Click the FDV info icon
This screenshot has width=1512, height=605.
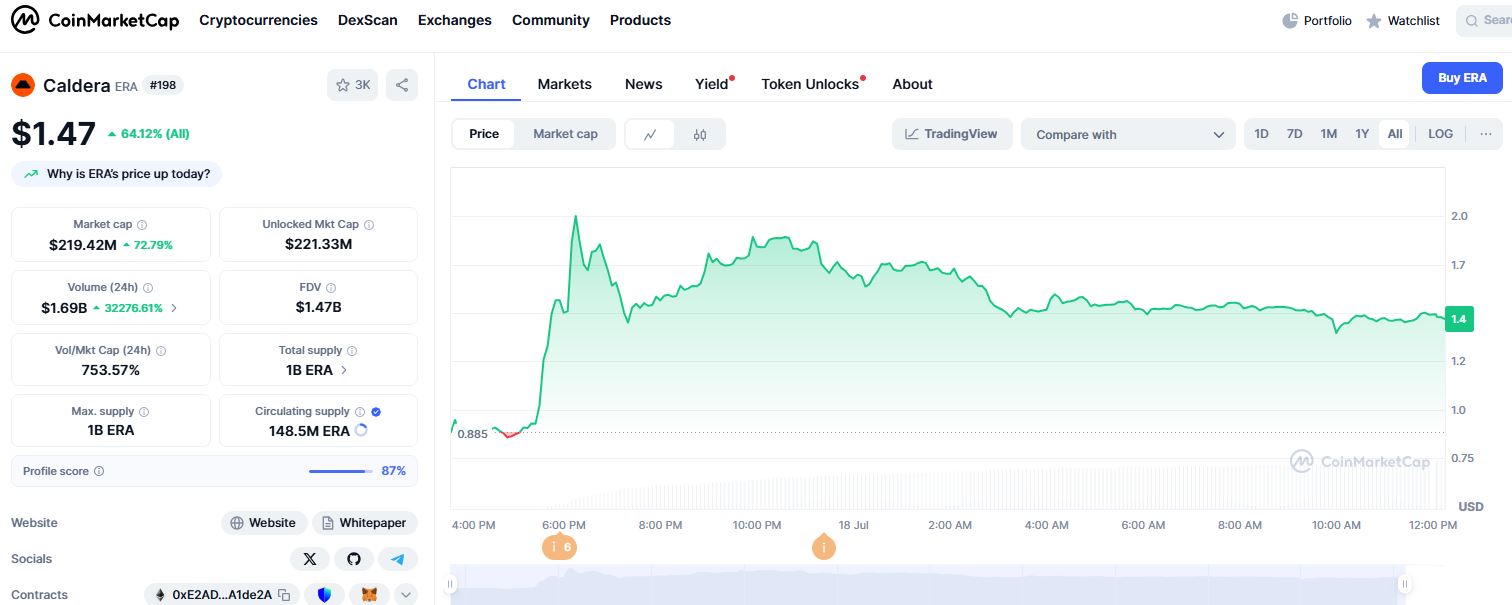click(331, 288)
